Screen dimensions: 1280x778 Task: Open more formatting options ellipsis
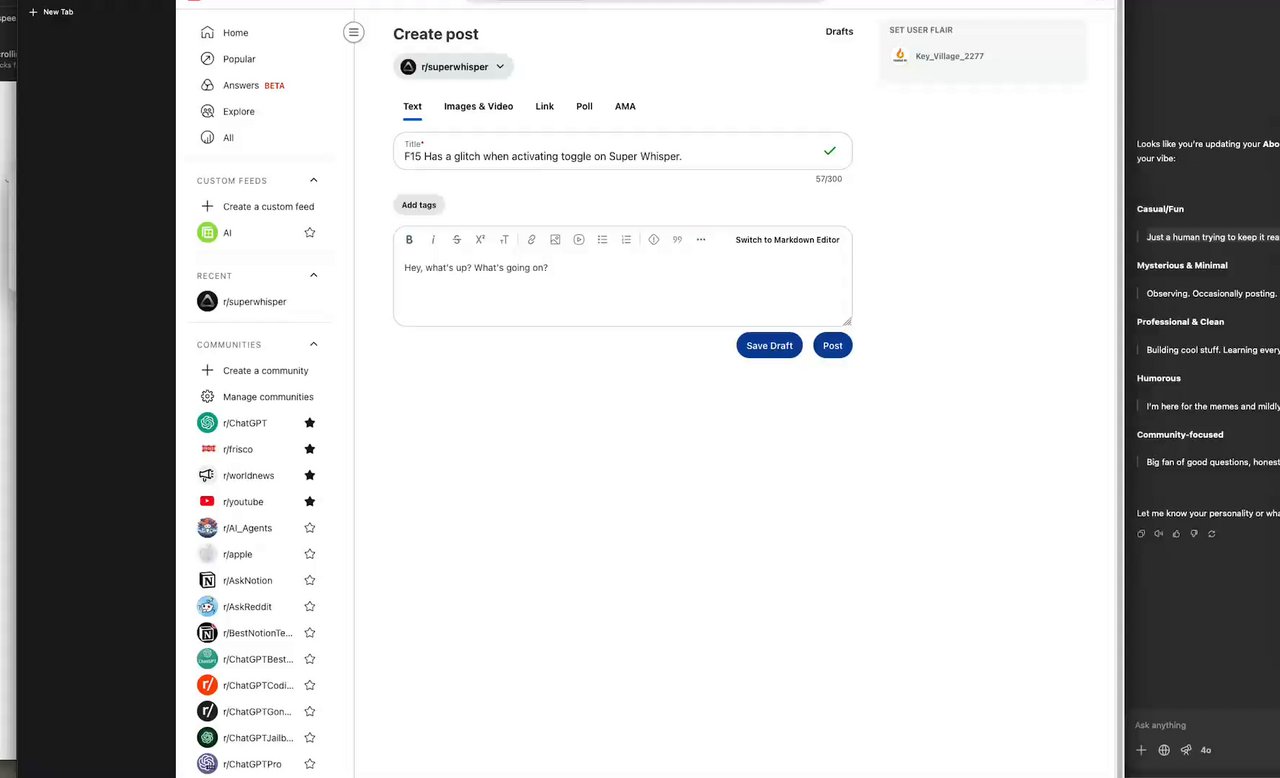click(x=701, y=240)
